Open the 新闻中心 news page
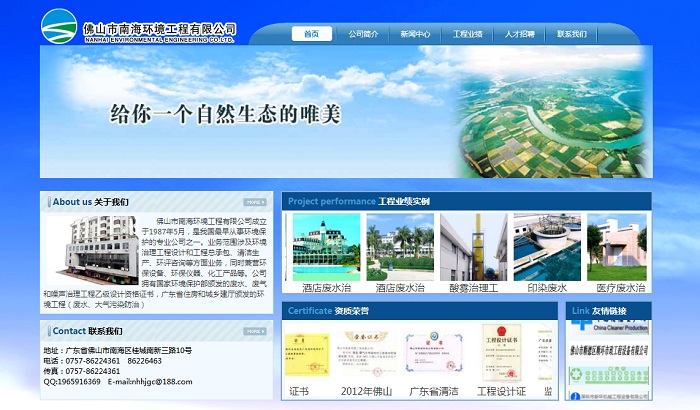This screenshot has height=410, width=700. click(x=415, y=34)
